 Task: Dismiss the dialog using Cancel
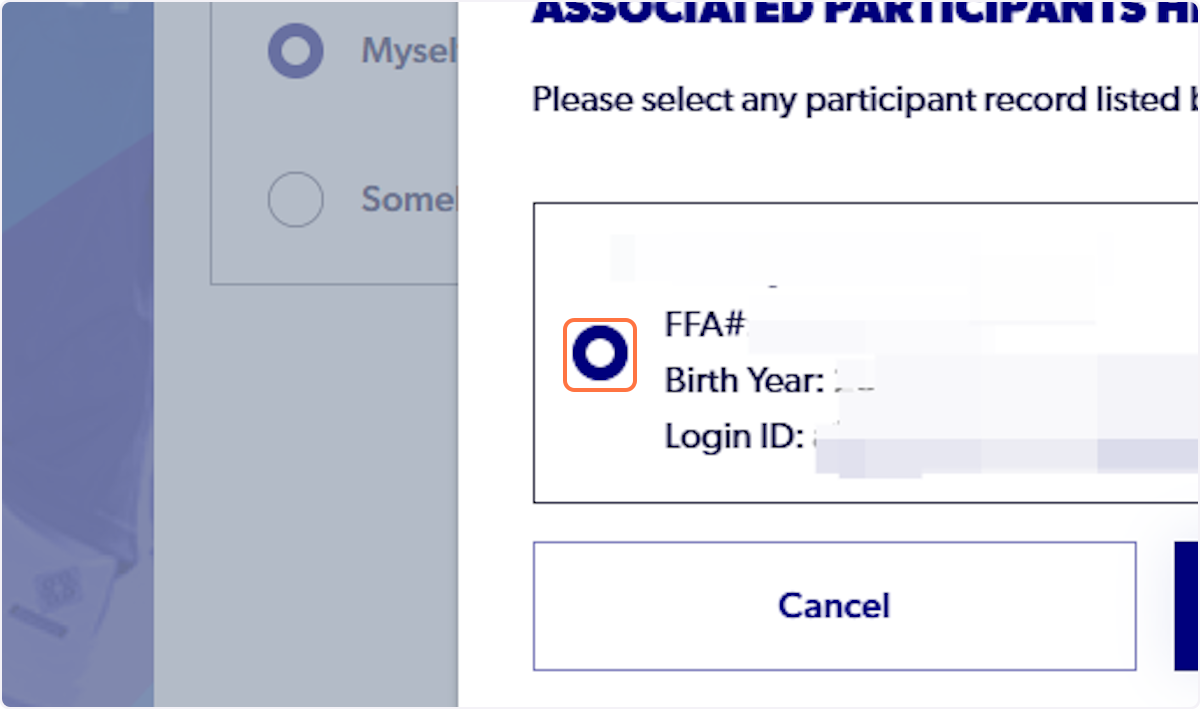(x=833, y=606)
